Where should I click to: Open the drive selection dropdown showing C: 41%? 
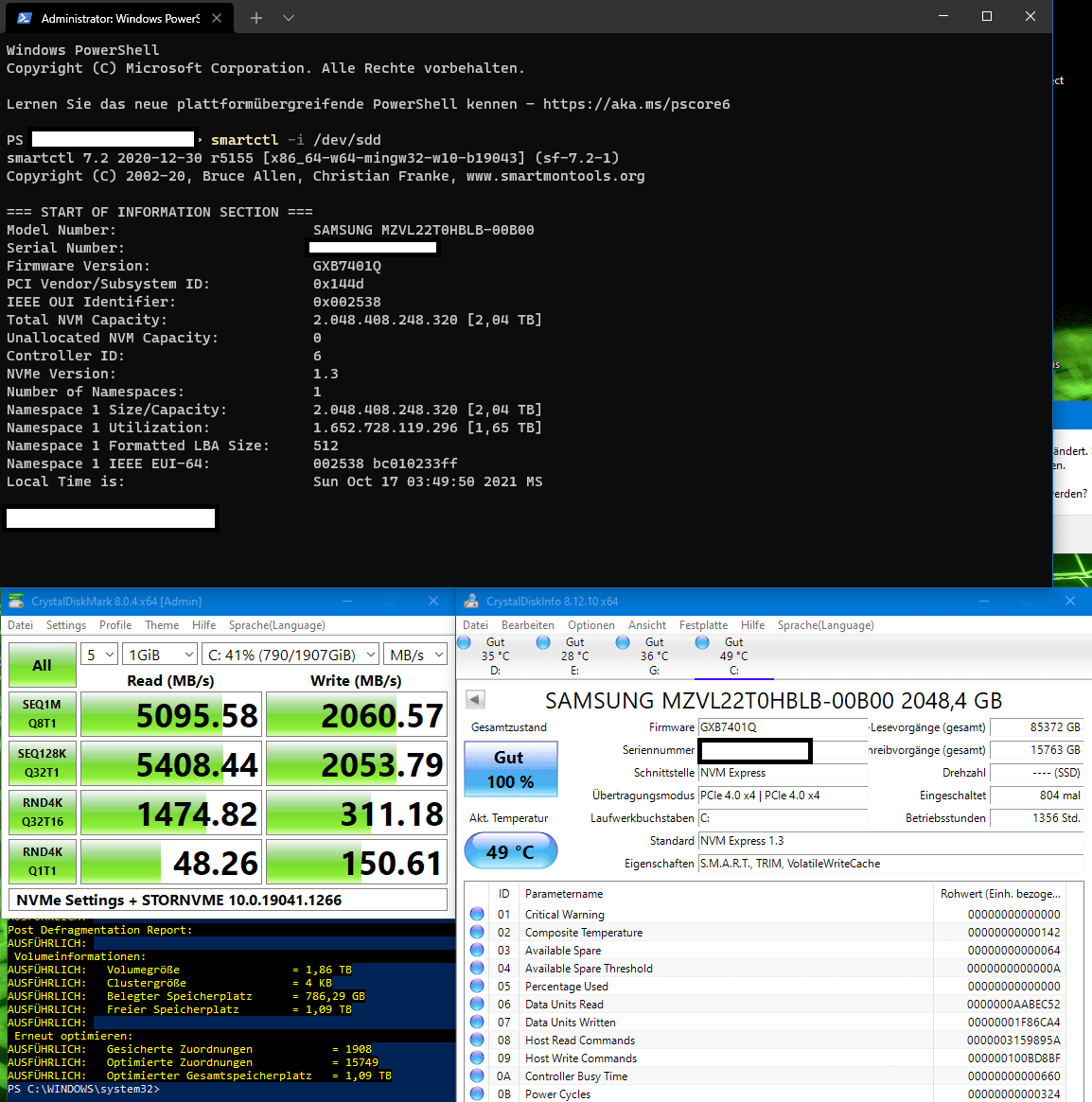[x=291, y=655]
